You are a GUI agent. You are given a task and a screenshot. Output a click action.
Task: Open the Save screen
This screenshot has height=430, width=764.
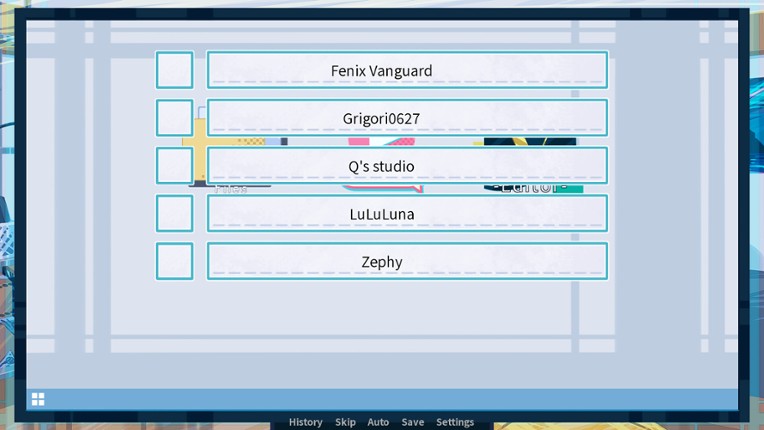pyautogui.click(x=413, y=422)
